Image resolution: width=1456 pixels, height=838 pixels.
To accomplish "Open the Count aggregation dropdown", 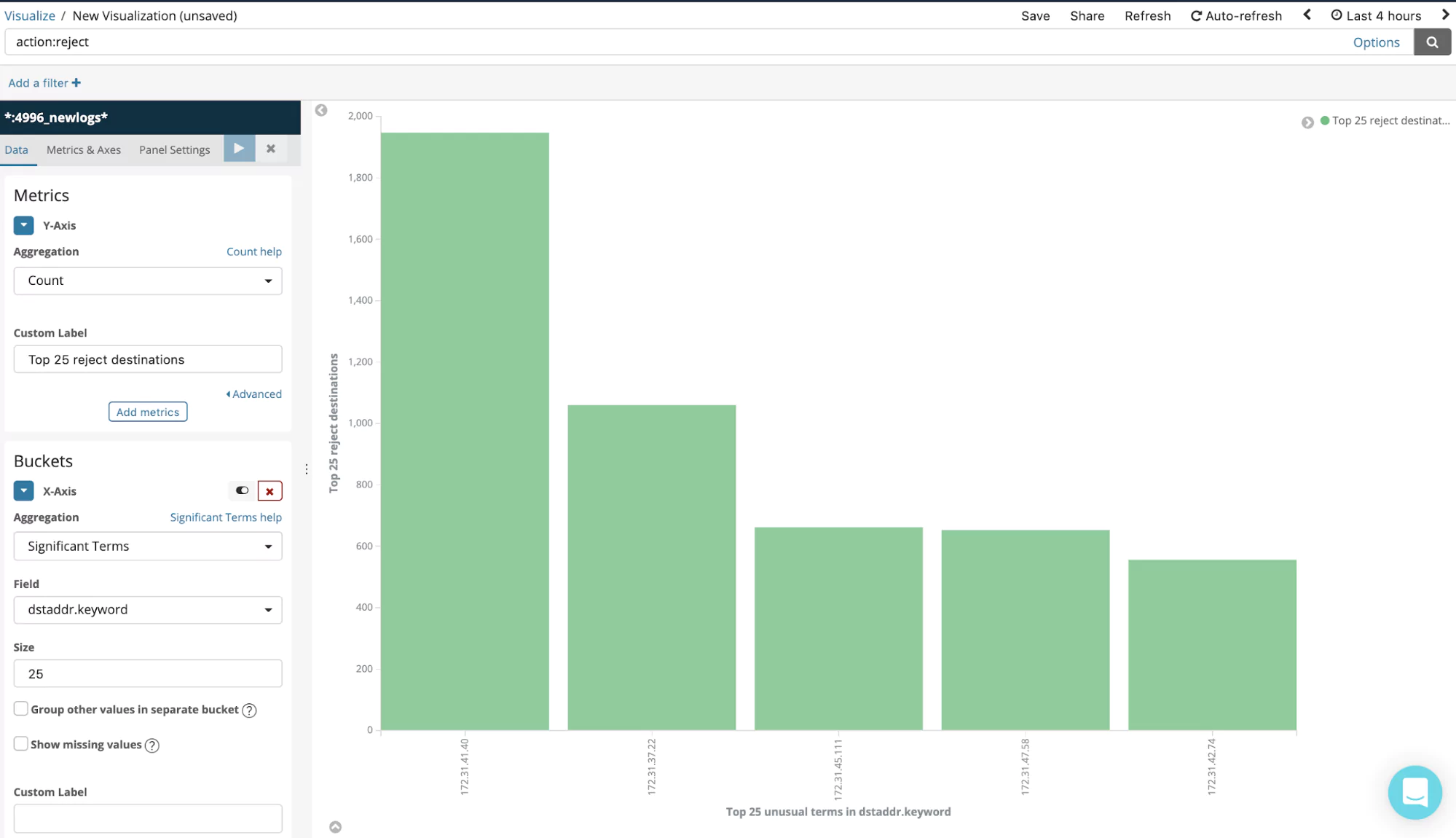I will tap(148, 281).
